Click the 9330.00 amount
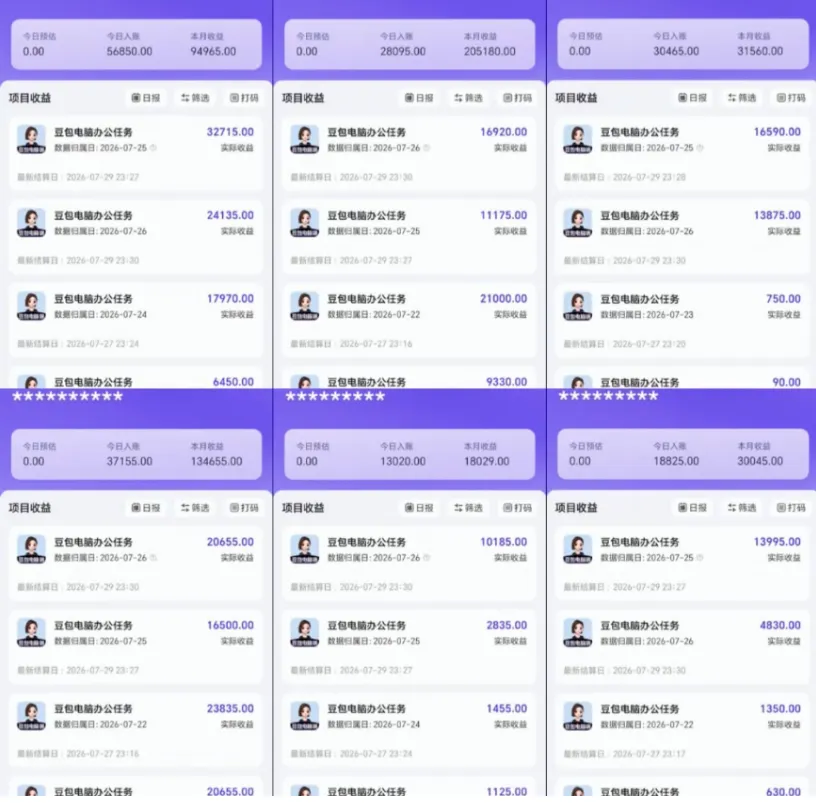This screenshot has width=816, height=803. (506, 382)
